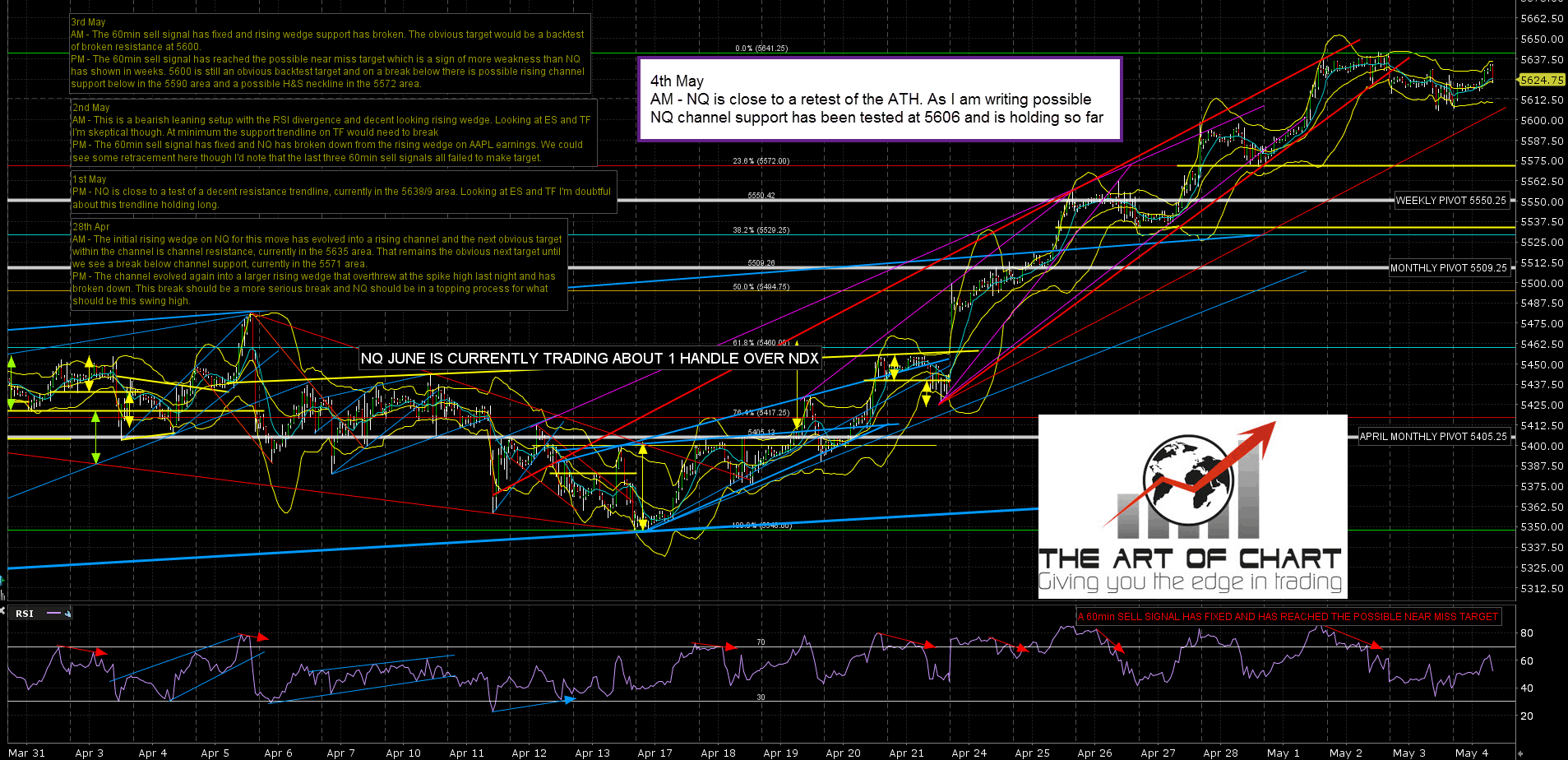Select the 3rd May notes annotation

pos(329,53)
